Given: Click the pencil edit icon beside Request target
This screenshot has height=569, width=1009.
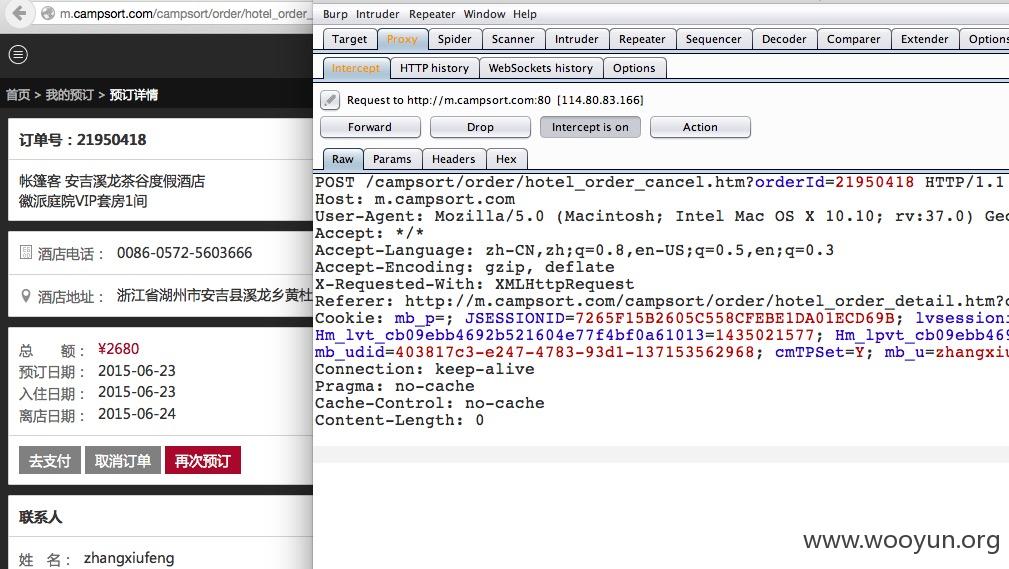Looking at the screenshot, I should 329,100.
